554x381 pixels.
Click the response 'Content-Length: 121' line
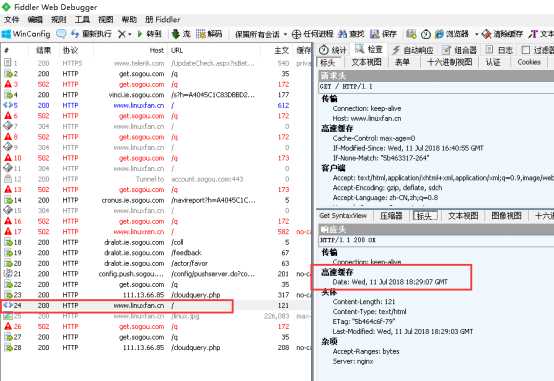[364, 302]
